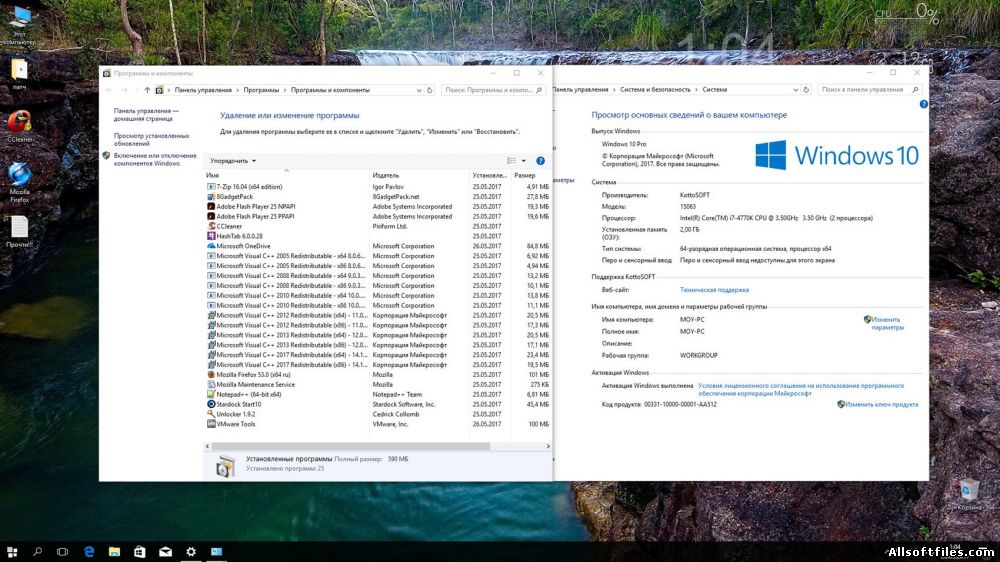Open the Windows Start menu
The width and height of the screenshot is (1000, 562).
[x=12, y=552]
